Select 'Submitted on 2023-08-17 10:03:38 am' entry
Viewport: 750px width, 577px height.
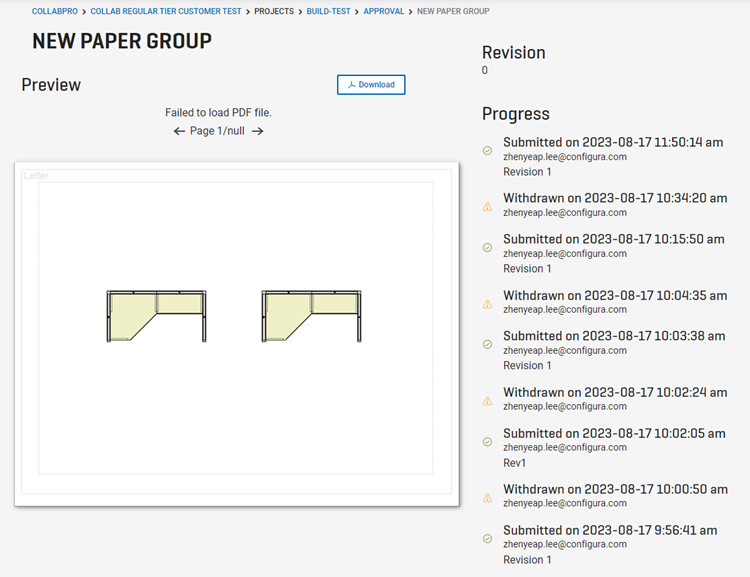pos(614,336)
